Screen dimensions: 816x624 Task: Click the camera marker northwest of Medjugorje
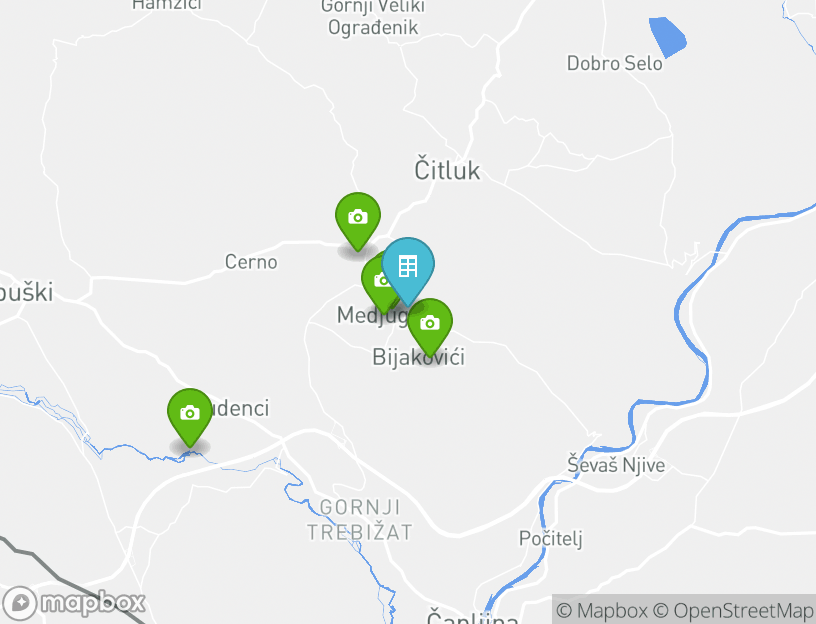[358, 219]
